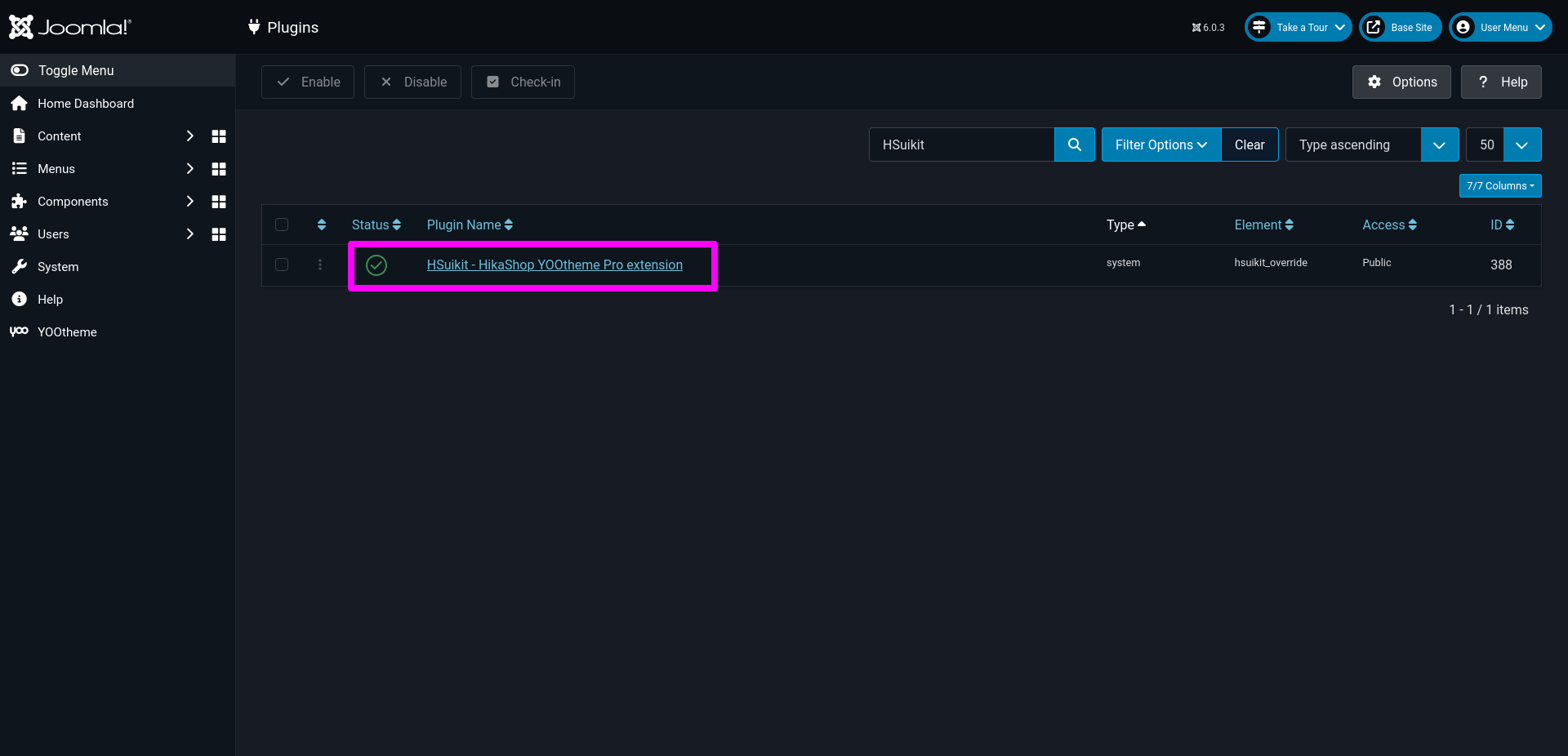
Task: Open the Content dashboard grid icon
Action: (x=218, y=136)
